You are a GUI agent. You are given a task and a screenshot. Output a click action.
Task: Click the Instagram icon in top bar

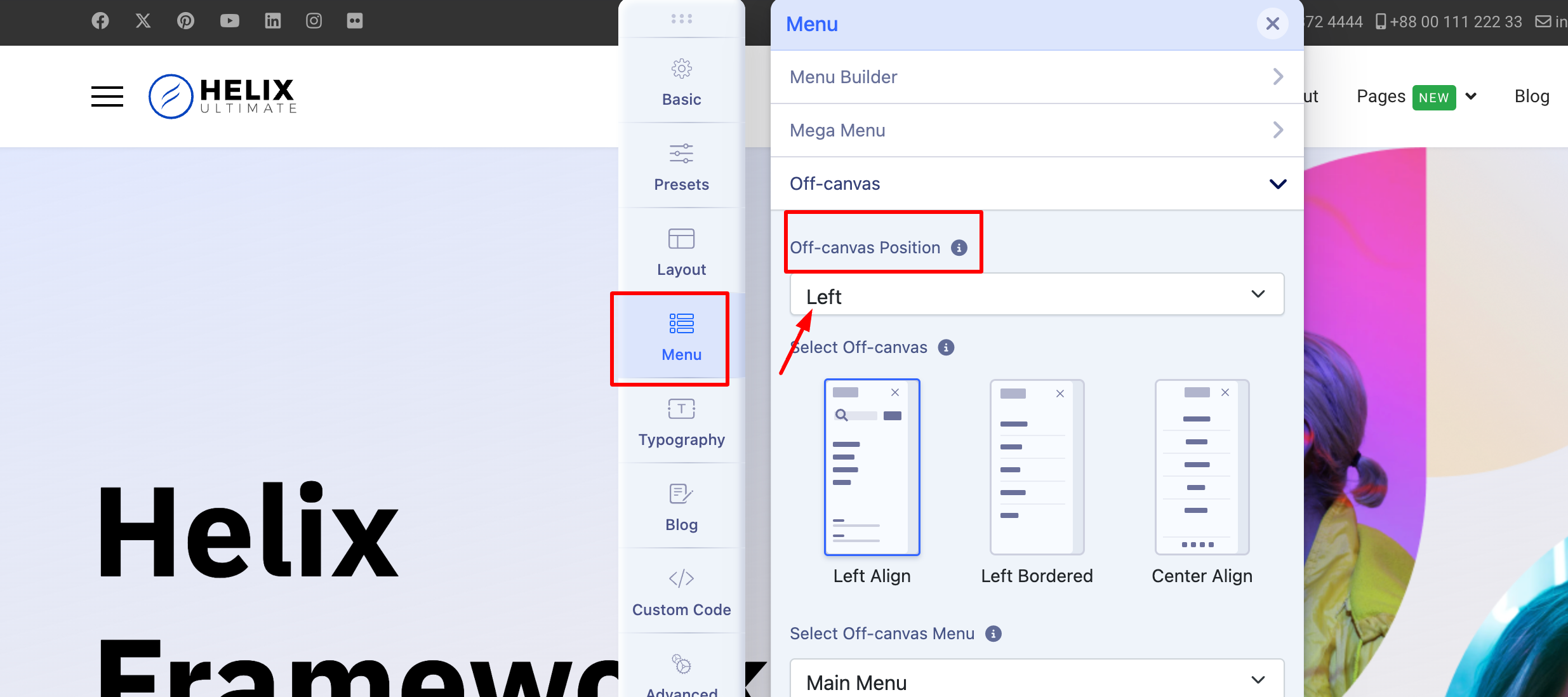[x=313, y=19]
